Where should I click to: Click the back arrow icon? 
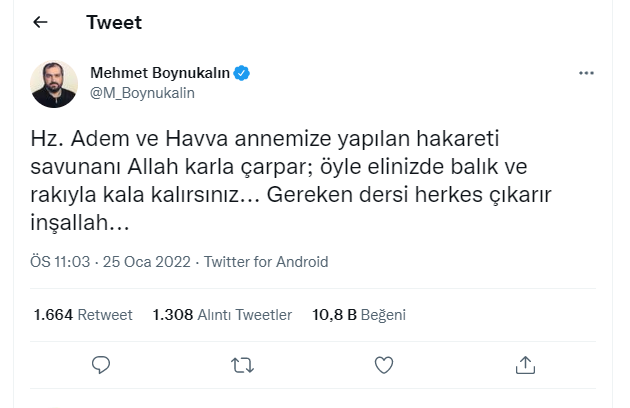pos(40,22)
